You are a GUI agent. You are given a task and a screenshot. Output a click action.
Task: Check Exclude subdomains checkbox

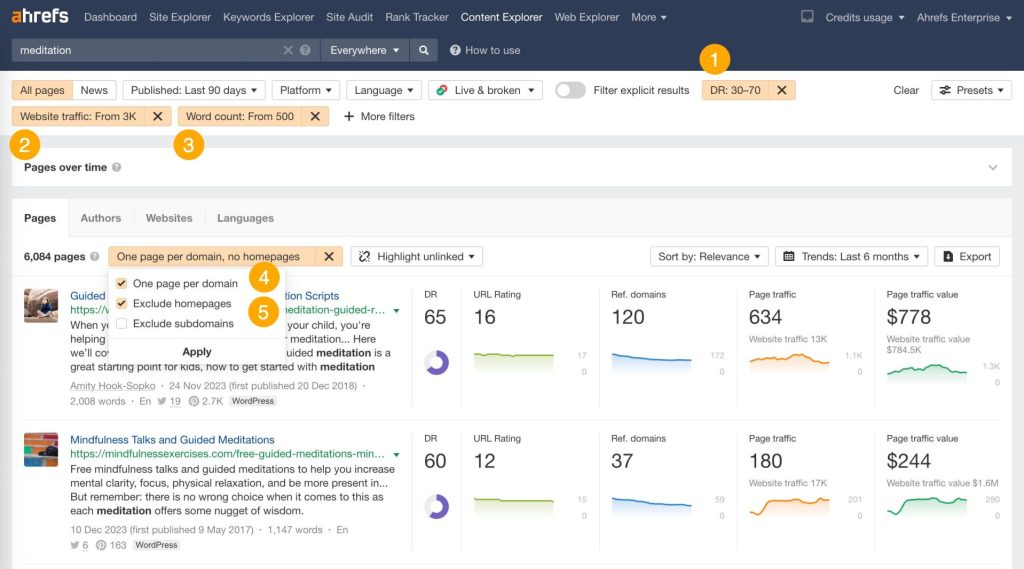[121, 323]
